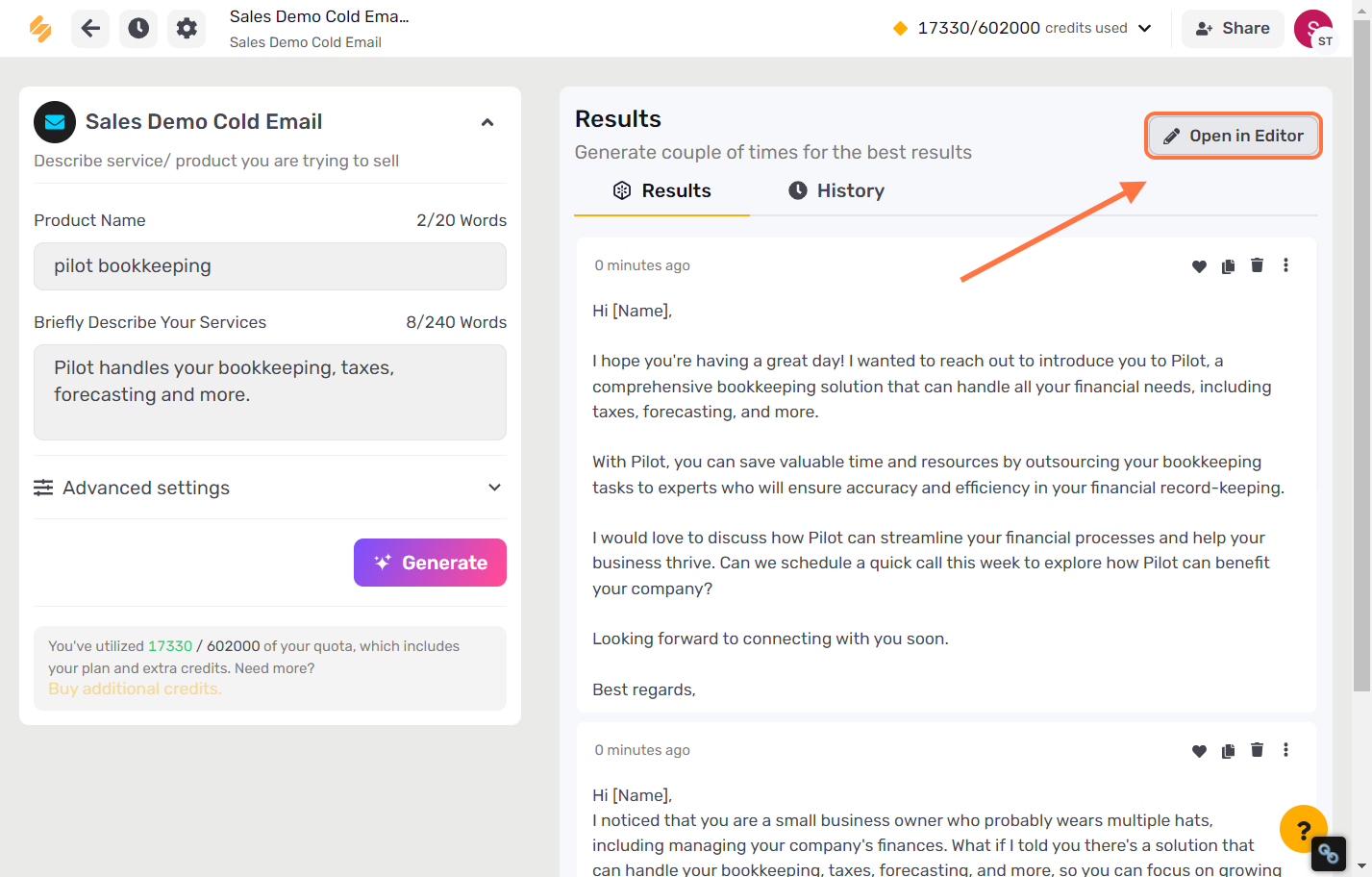Viewport: 1372px width, 877px height.
Task: Open the history clock icon in header
Action: coord(138,28)
